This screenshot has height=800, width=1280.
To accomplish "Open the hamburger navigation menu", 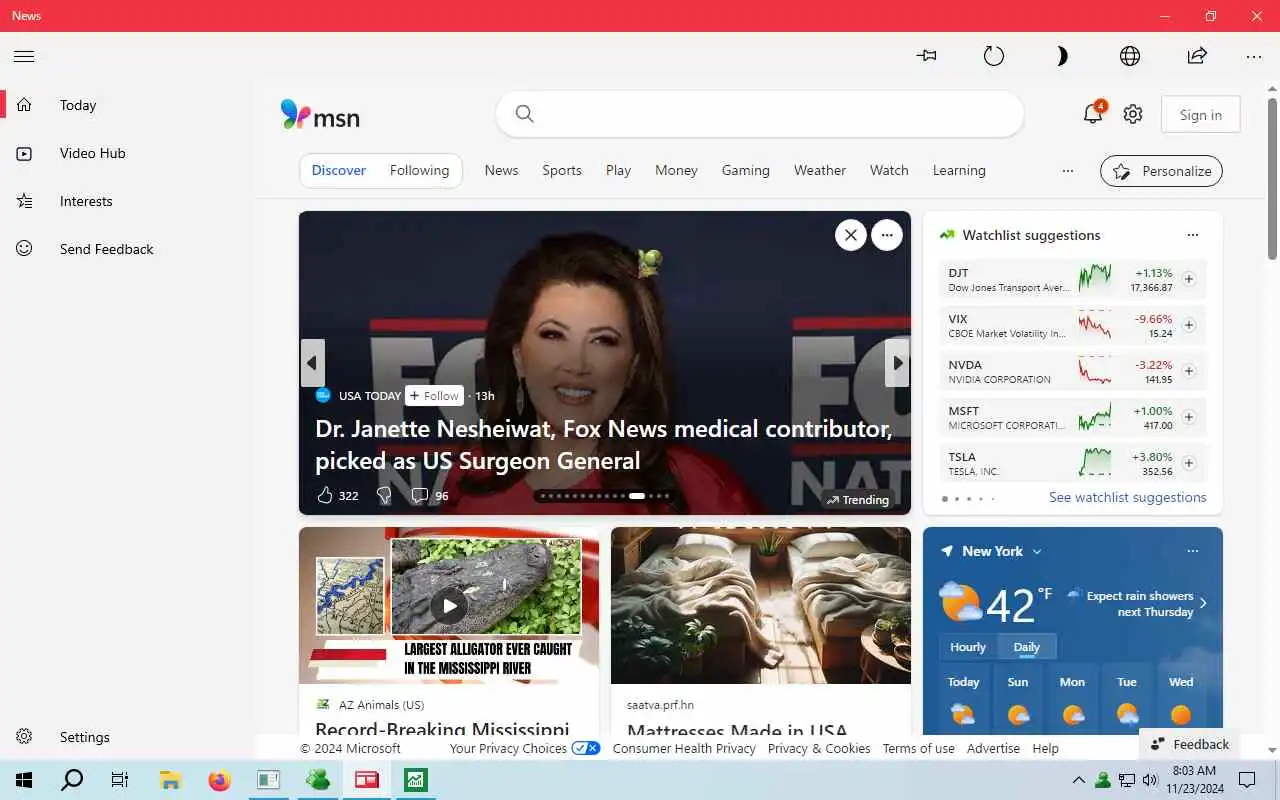I will click(x=24, y=56).
